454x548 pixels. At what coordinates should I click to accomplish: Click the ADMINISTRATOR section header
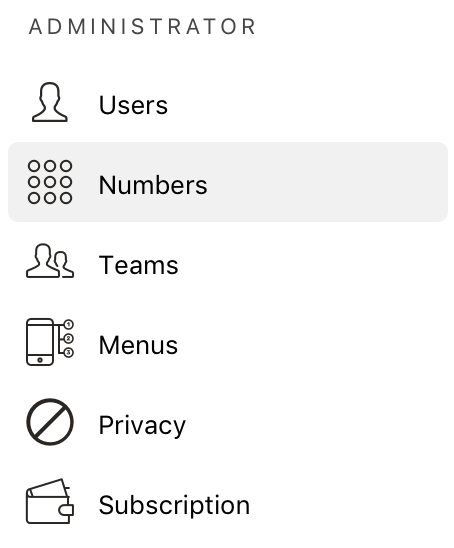142,27
